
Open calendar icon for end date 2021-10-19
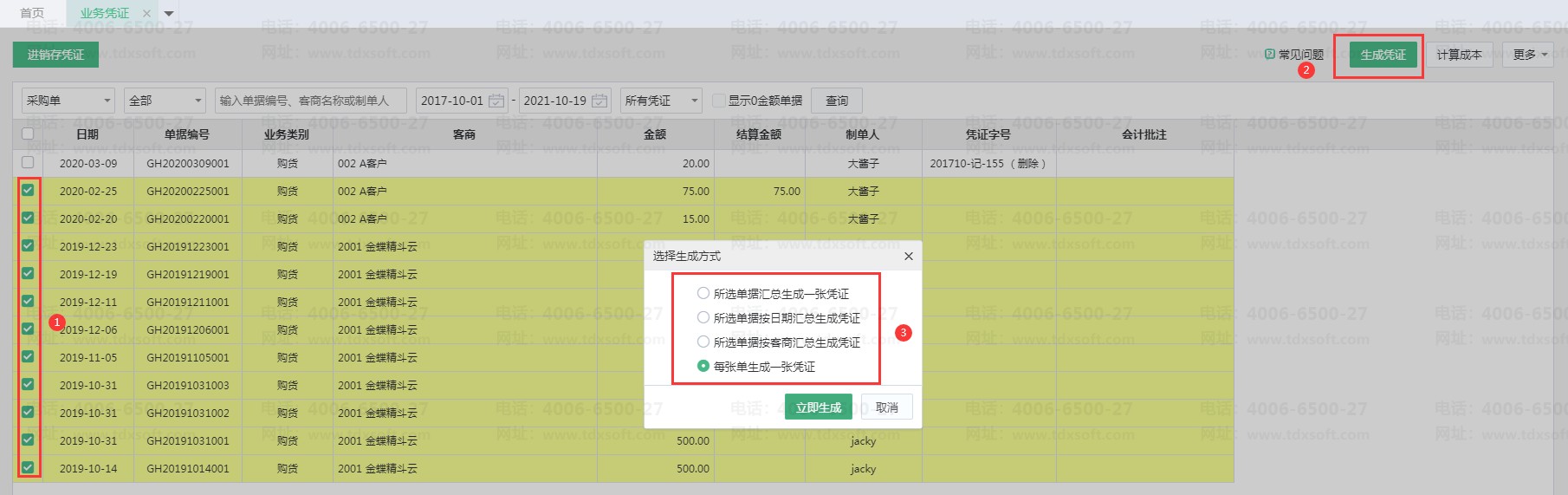(599, 101)
